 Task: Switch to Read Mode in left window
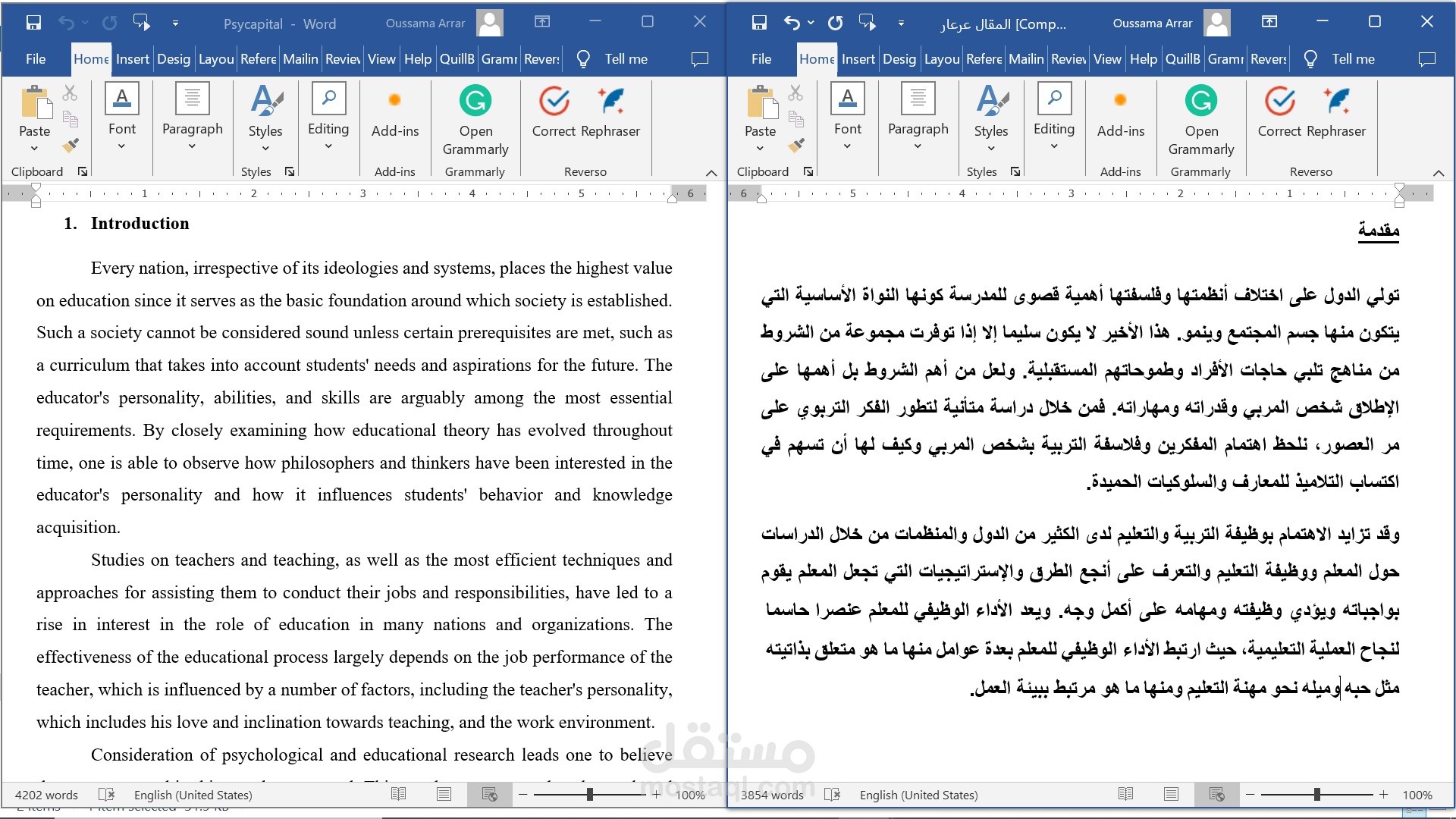click(x=398, y=795)
